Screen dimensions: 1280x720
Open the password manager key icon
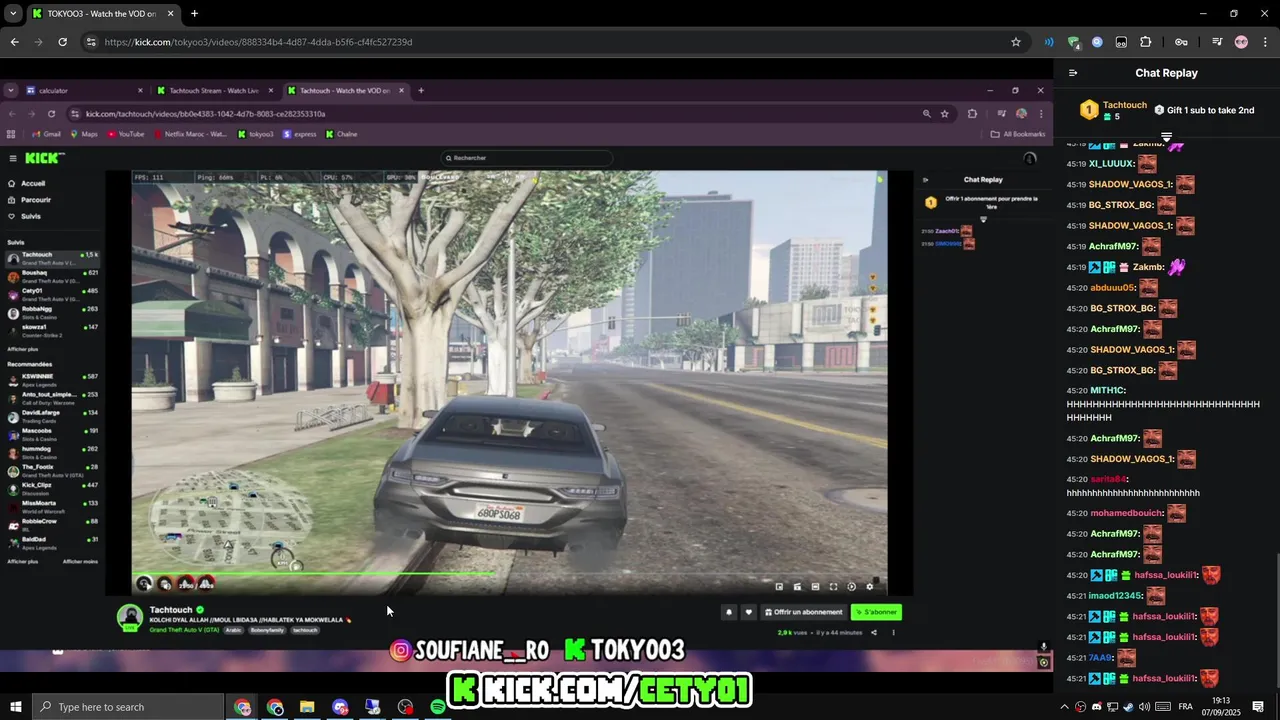coord(1181,42)
